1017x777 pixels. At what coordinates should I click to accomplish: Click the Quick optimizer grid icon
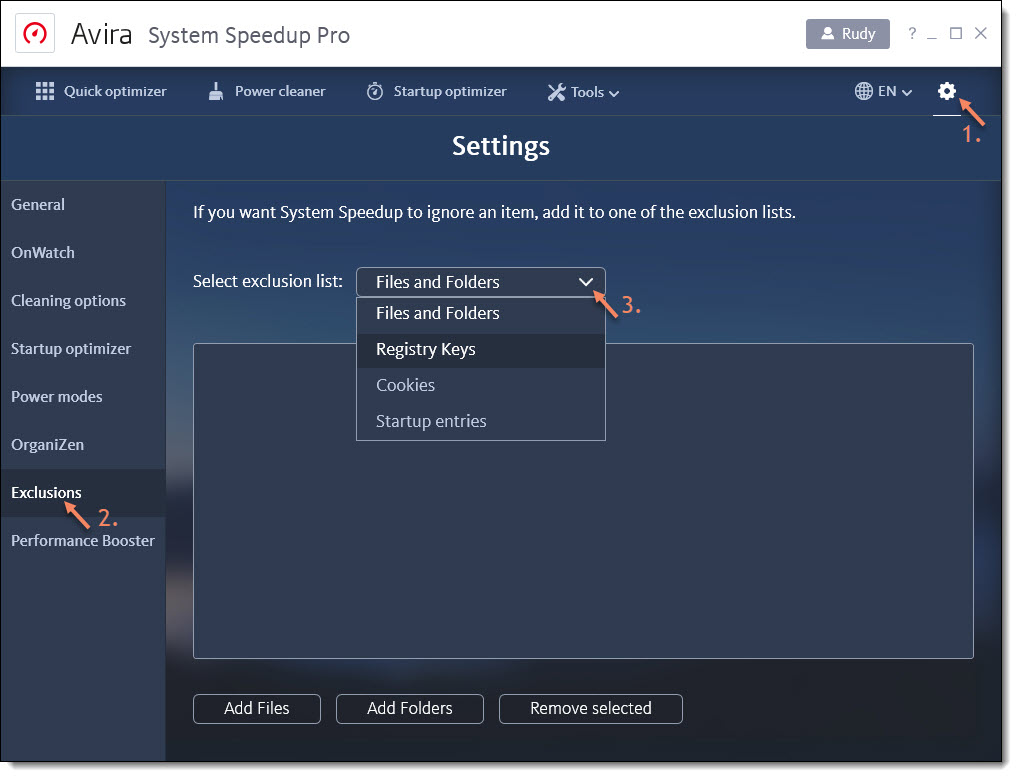(45, 91)
